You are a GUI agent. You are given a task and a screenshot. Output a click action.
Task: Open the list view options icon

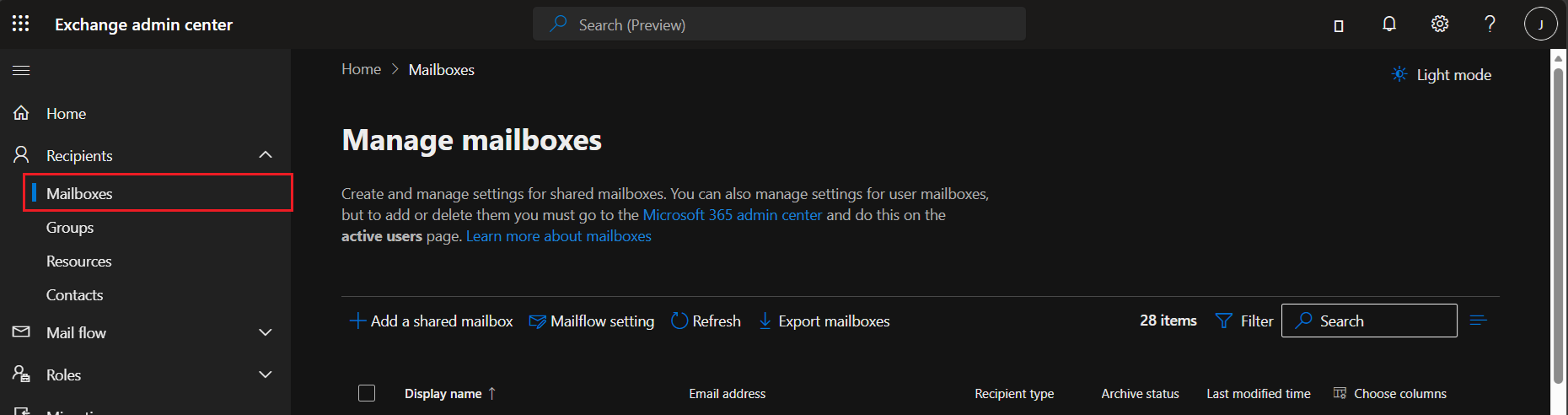tap(1478, 321)
